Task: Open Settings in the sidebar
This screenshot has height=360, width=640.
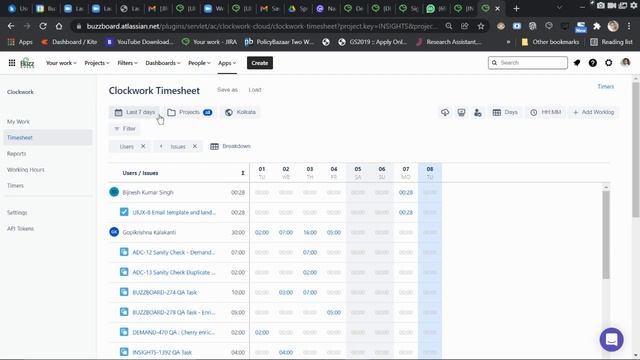Action: point(17,213)
